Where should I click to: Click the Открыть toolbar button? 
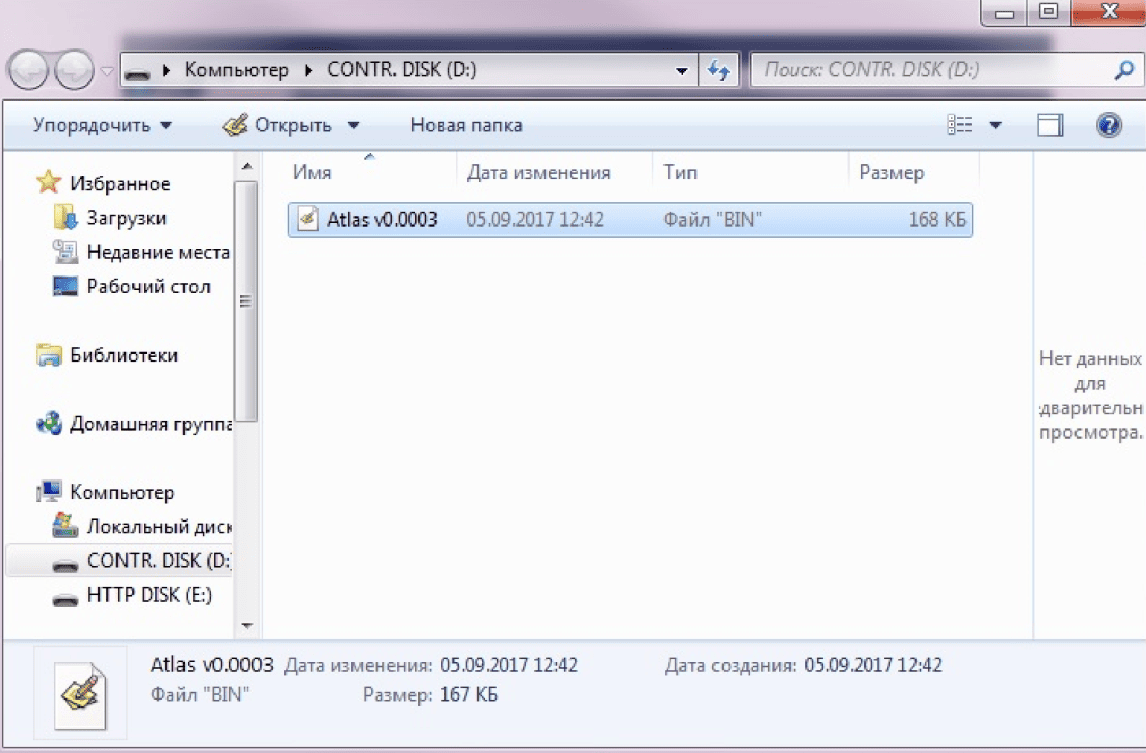pyautogui.click(x=278, y=125)
